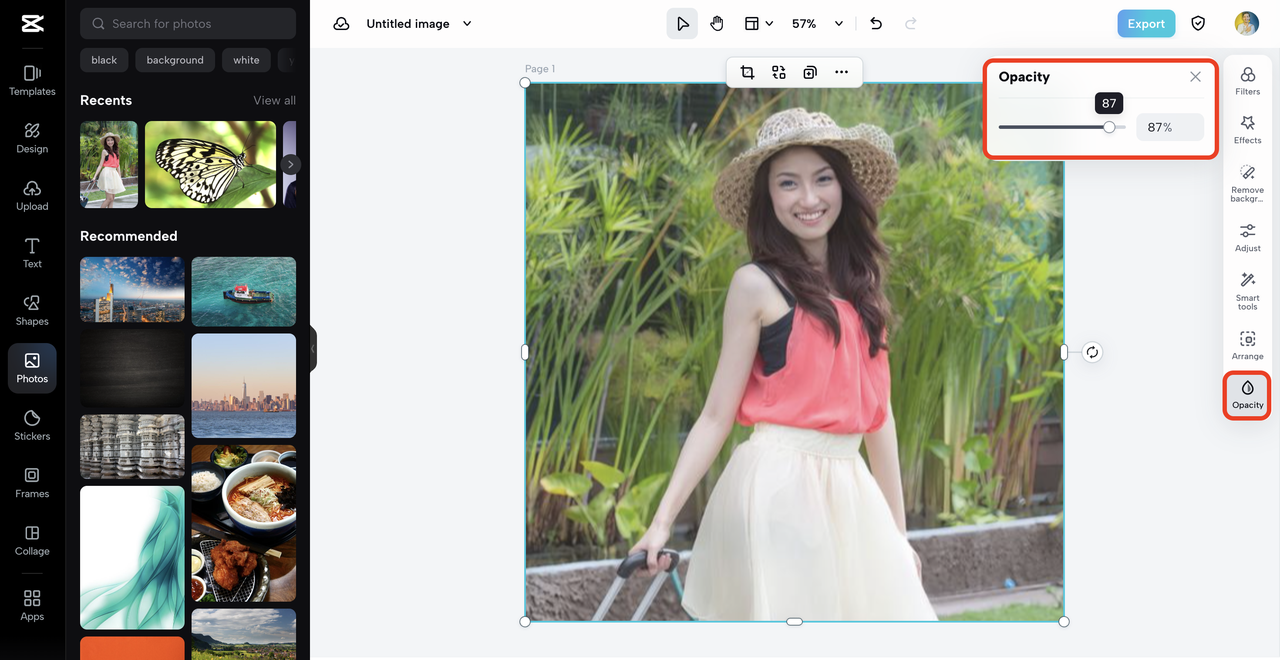Image resolution: width=1280 pixels, height=660 pixels.
Task: Open the Design panel
Action: (x=32, y=138)
